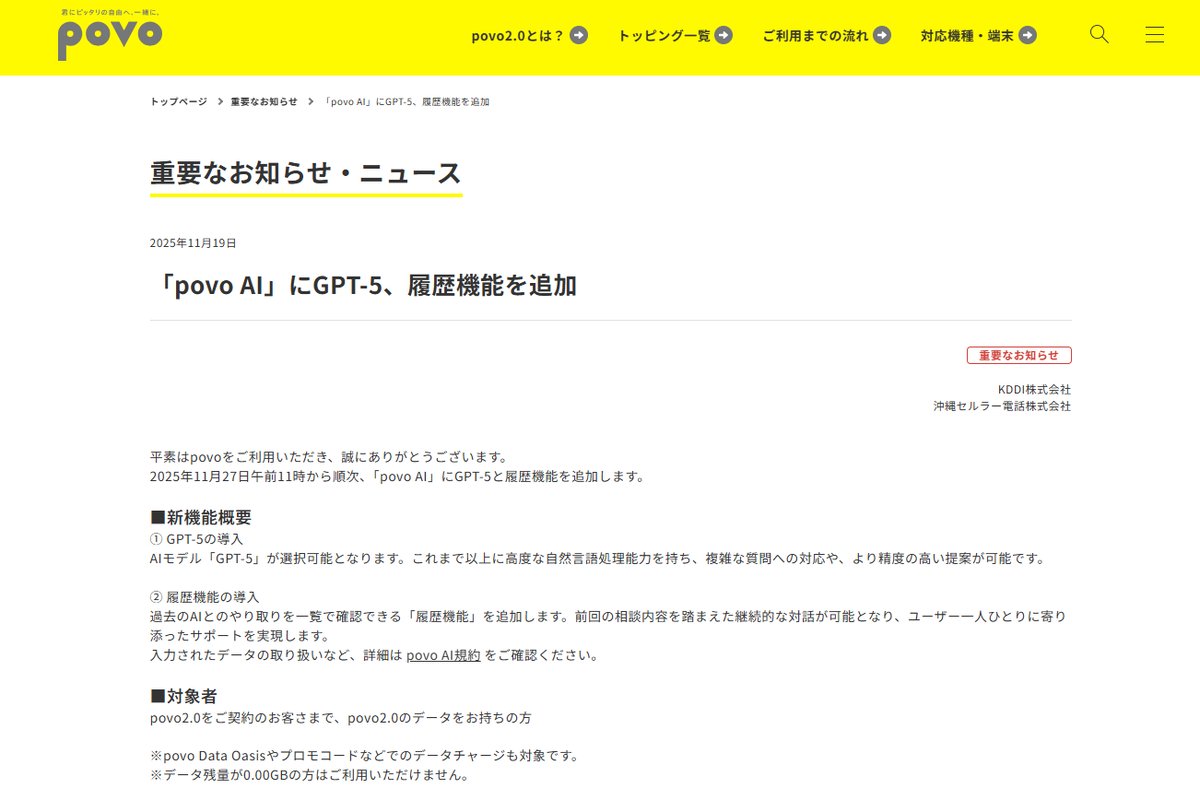Click the article title 「povo AI」にGPT-5、履歴機能を追加
Viewport: 1200px width, 800px height.
coord(370,284)
